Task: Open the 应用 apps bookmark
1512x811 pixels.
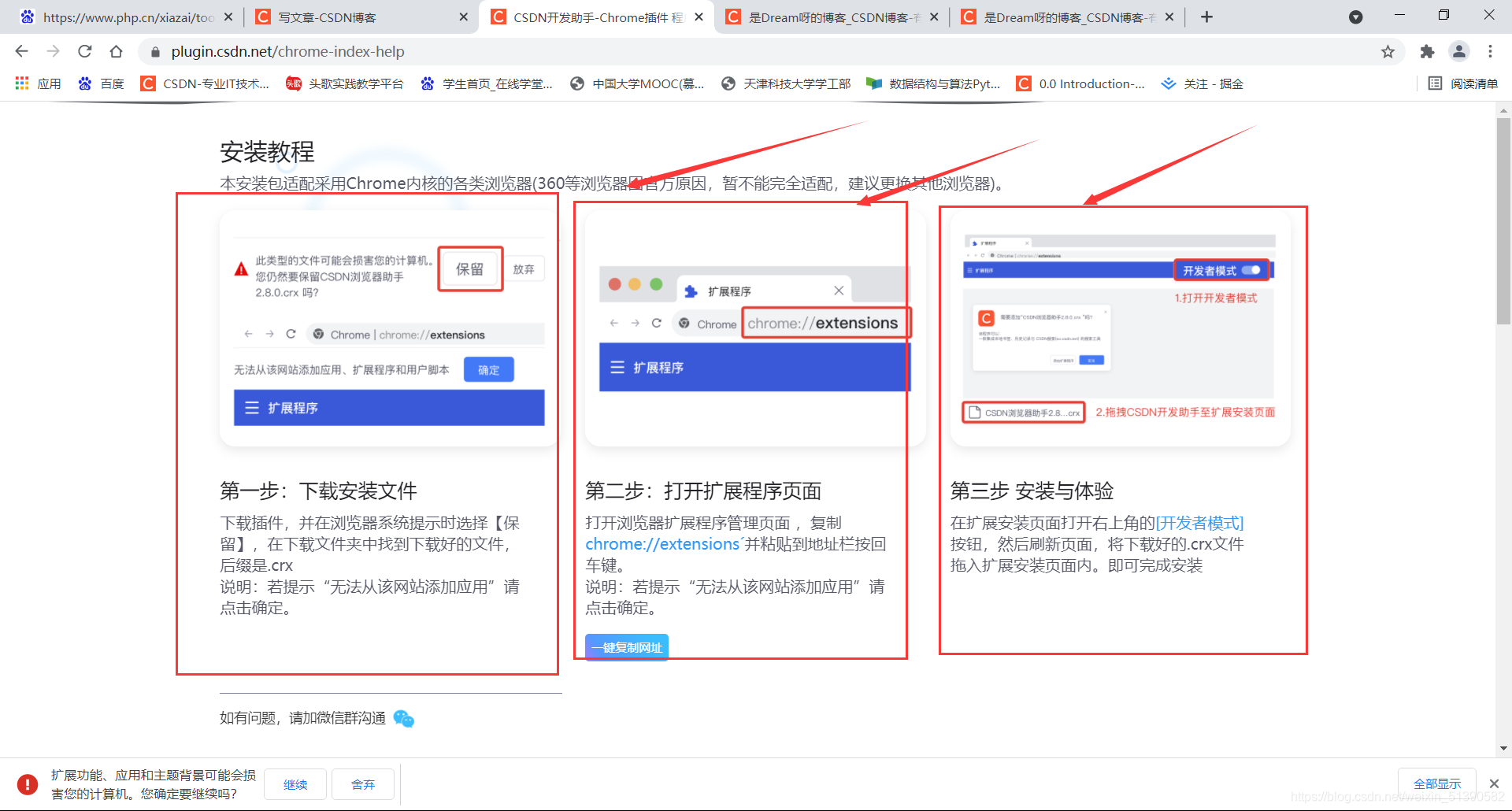Action: click(x=38, y=83)
